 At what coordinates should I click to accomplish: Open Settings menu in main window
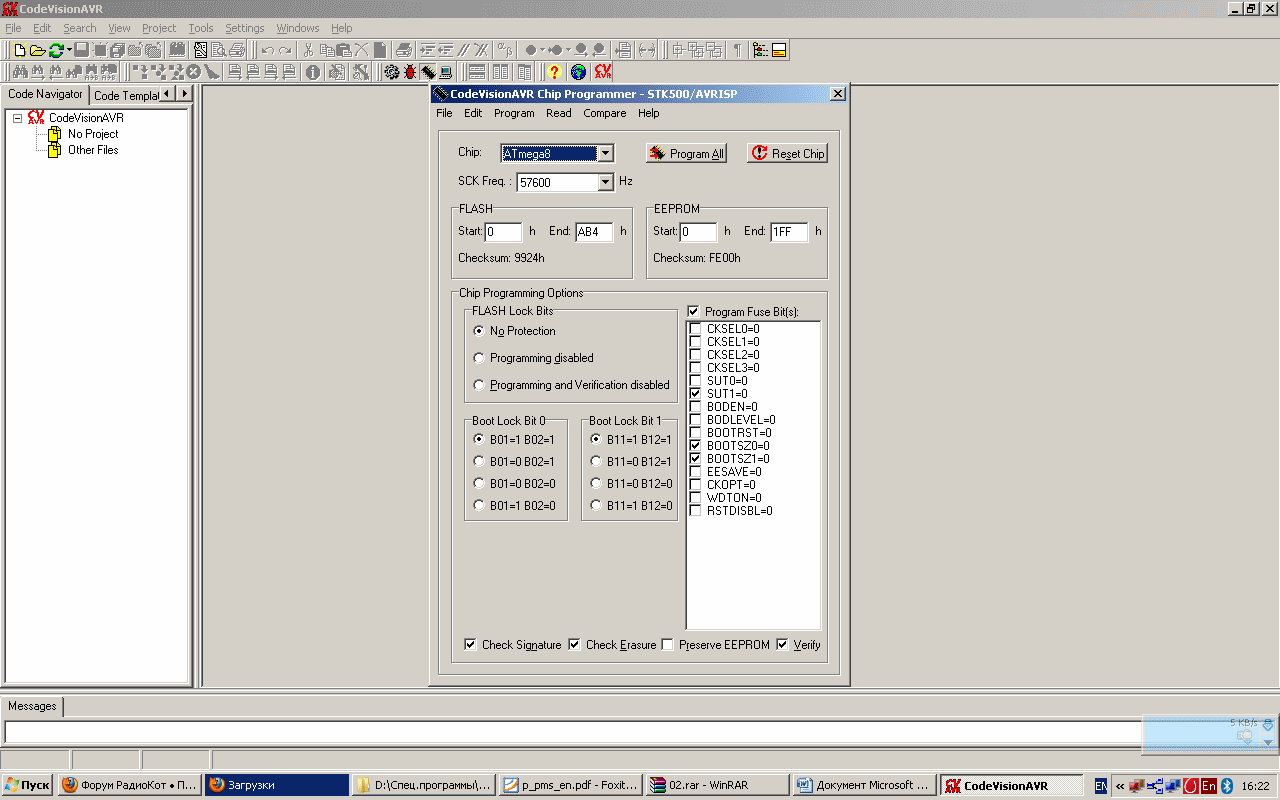(x=245, y=28)
